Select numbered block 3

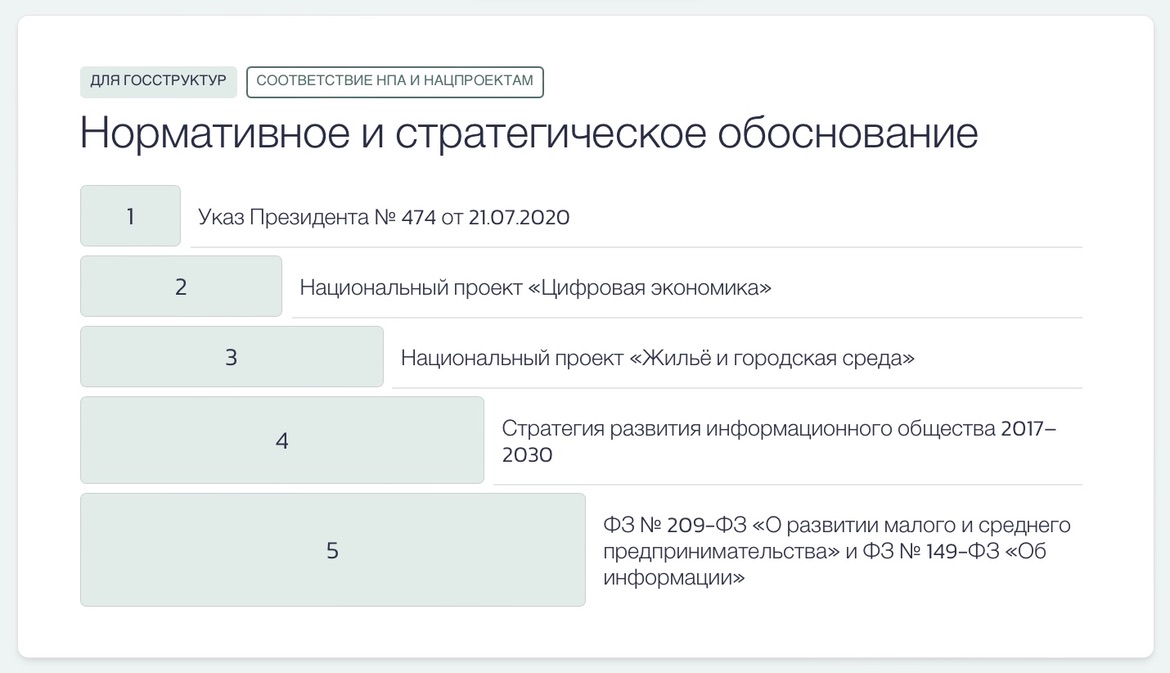[232, 357]
